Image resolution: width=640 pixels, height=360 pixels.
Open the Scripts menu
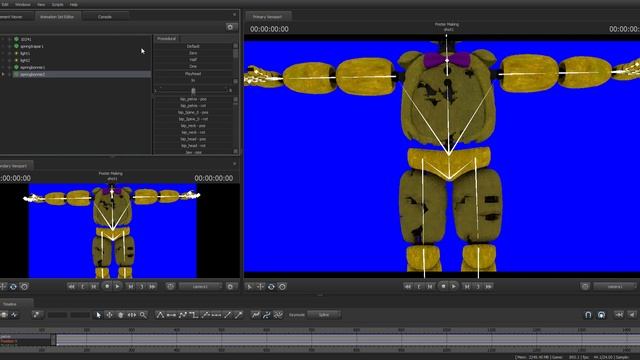click(x=57, y=4)
